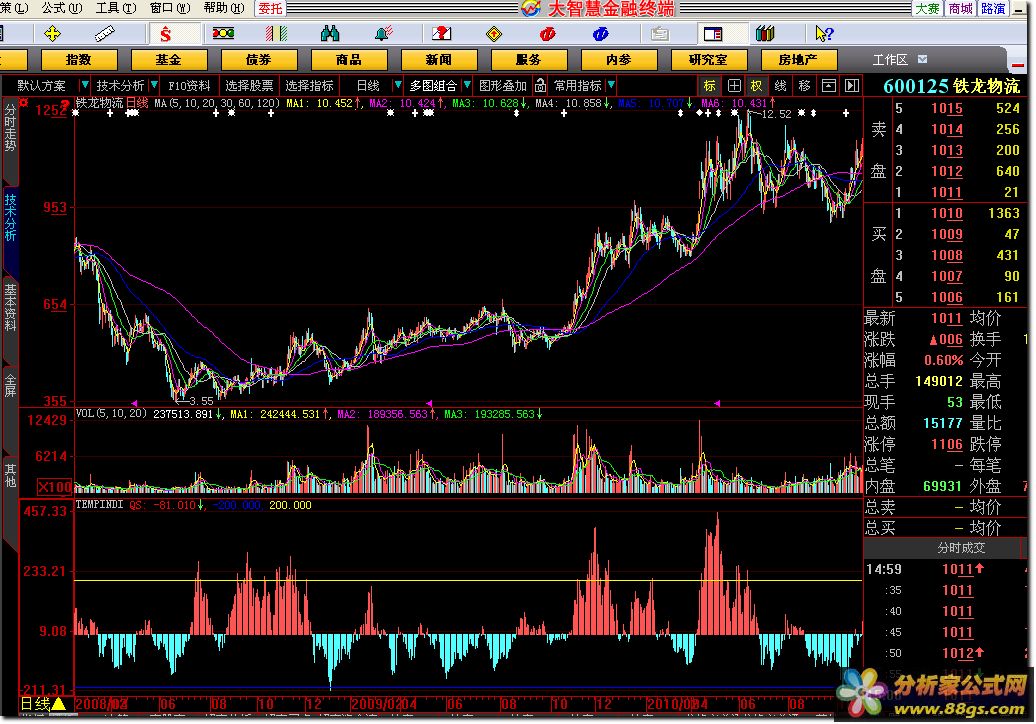Viewport: 1036px width, 724px height.
Task: Open the 服务 category button
Action: (528, 59)
